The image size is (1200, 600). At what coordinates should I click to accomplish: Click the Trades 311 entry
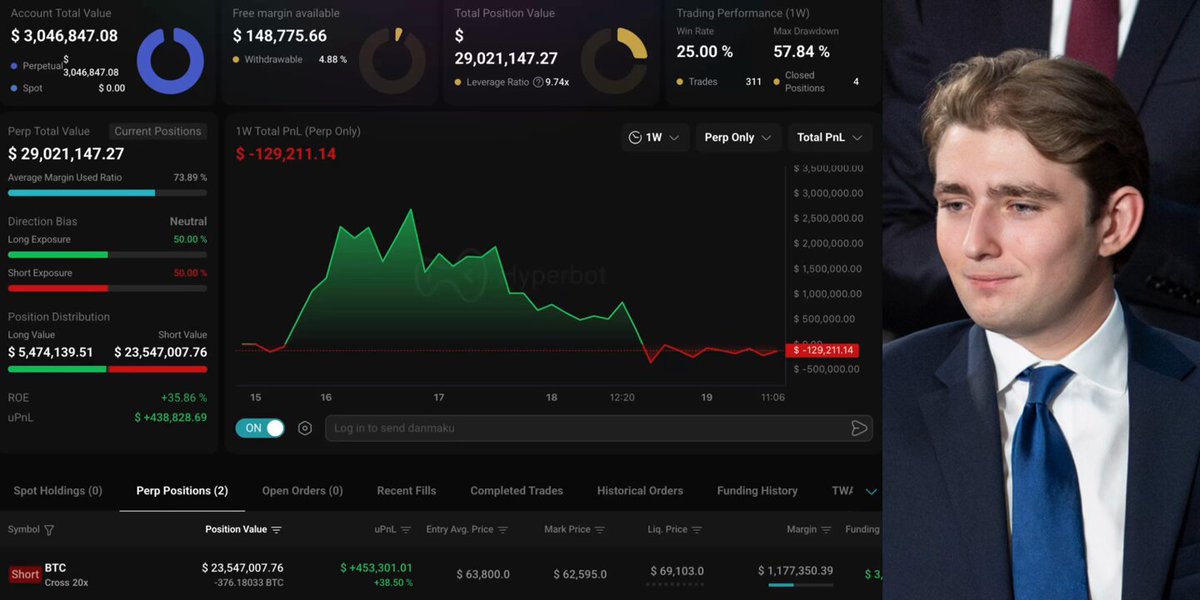719,82
